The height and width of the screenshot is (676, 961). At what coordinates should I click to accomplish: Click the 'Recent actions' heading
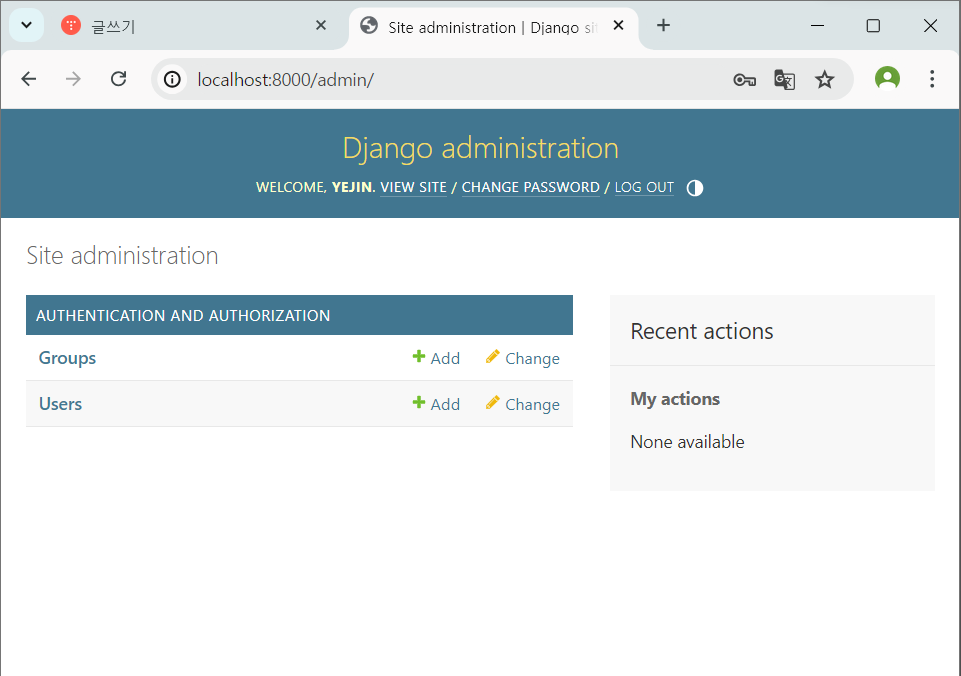click(702, 332)
